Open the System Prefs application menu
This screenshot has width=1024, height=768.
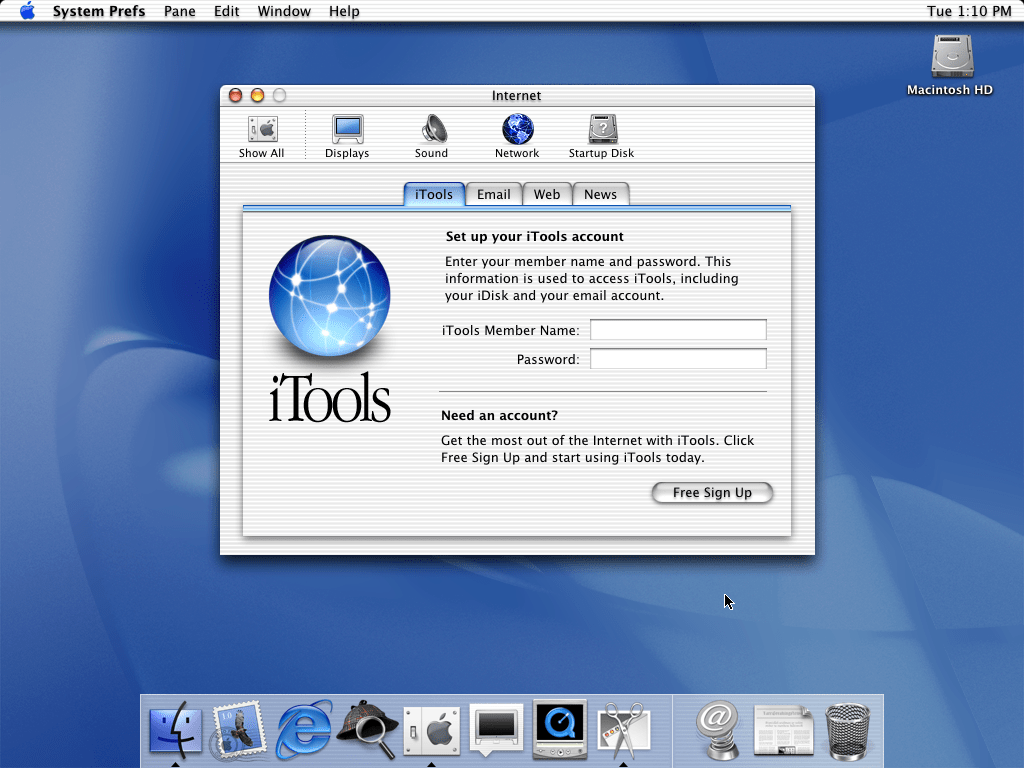(99, 11)
